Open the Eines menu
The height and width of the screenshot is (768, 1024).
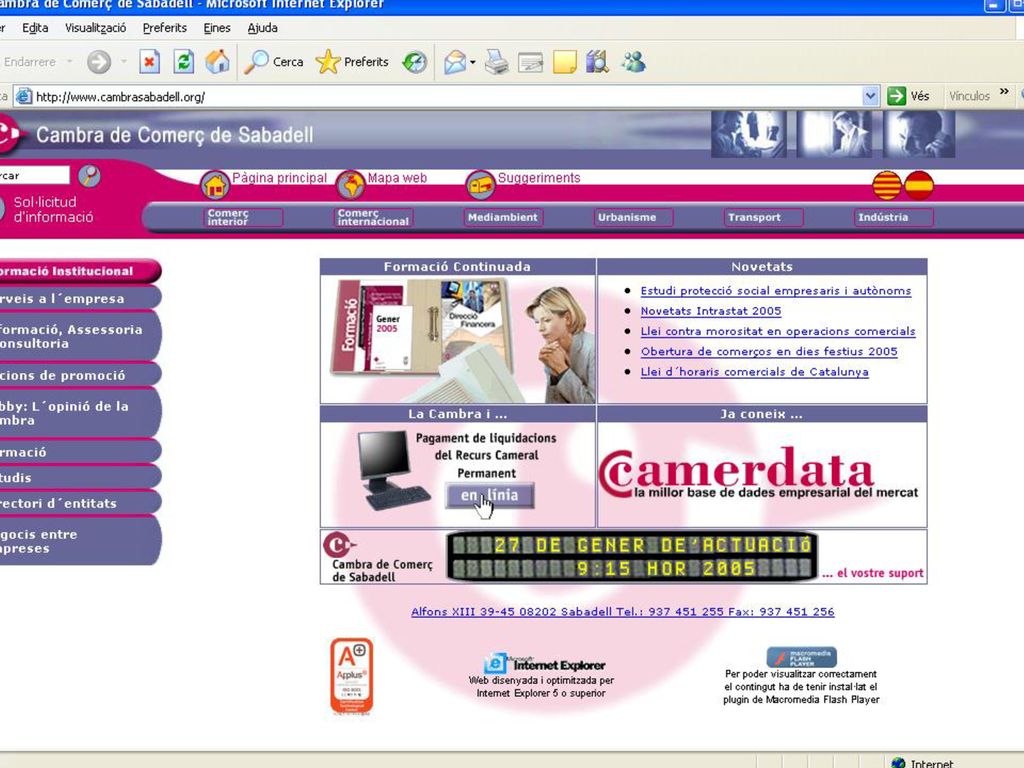click(217, 27)
